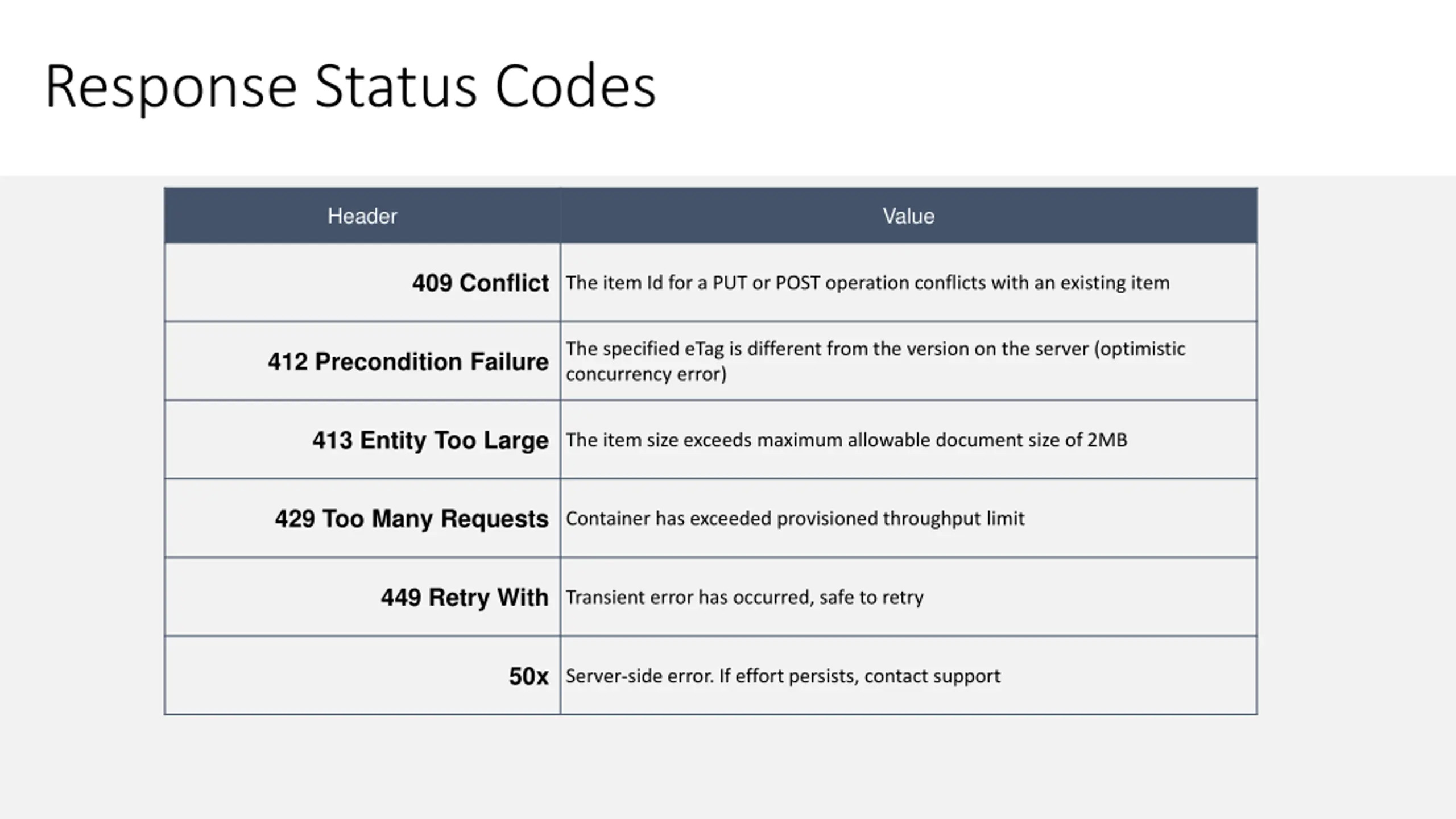The image size is (1456, 819).
Task: Select the 2MB document size description
Action: point(846,440)
